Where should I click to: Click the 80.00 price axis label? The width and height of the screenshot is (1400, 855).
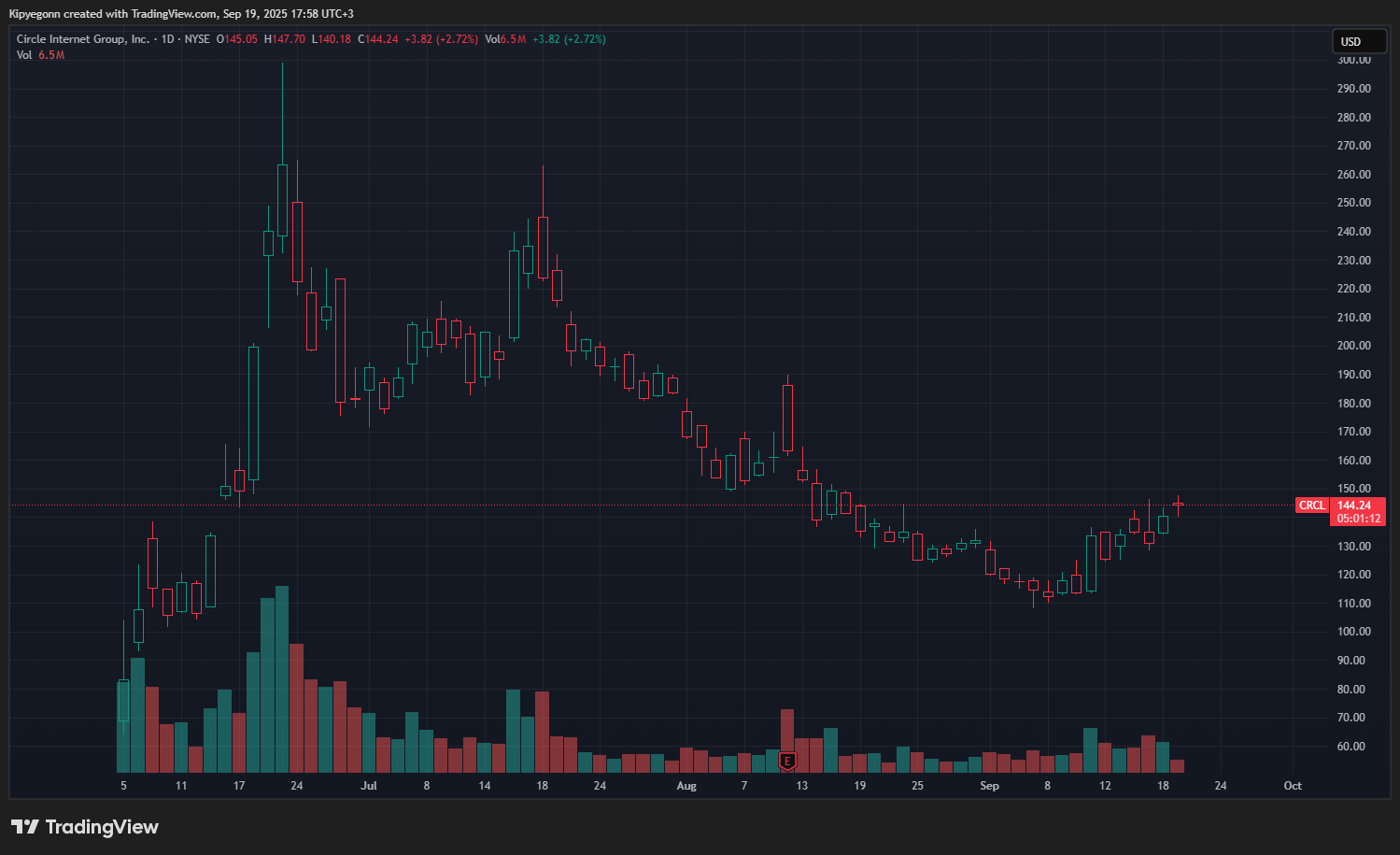point(1351,690)
